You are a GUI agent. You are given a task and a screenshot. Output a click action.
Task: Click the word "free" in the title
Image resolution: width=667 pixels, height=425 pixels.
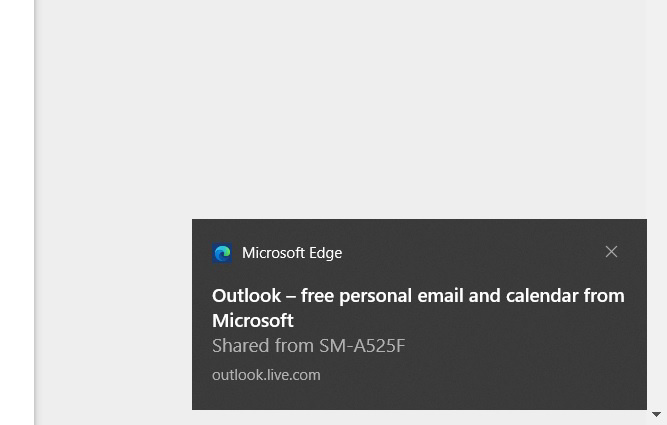(317, 296)
